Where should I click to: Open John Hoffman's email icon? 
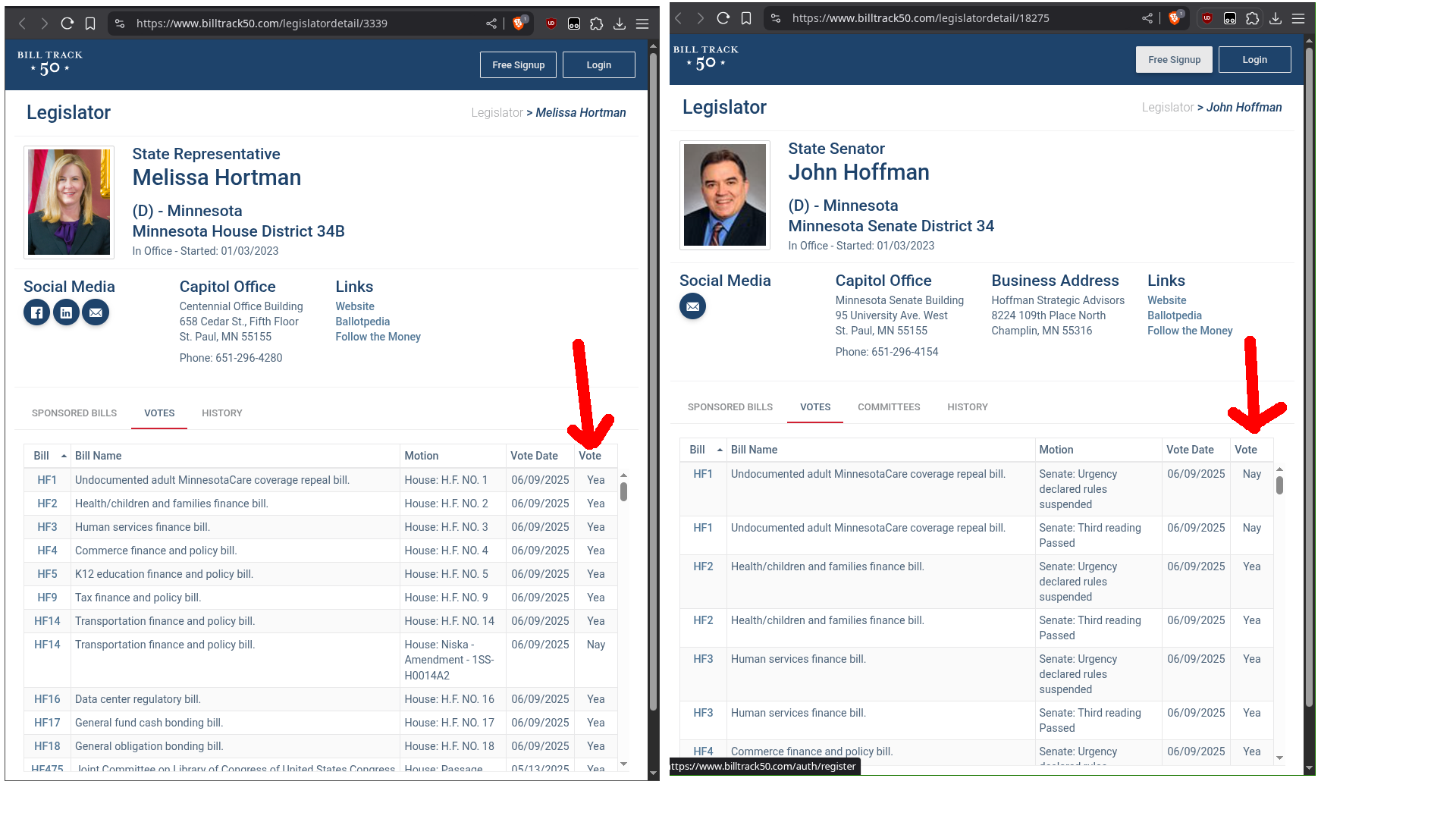693,306
